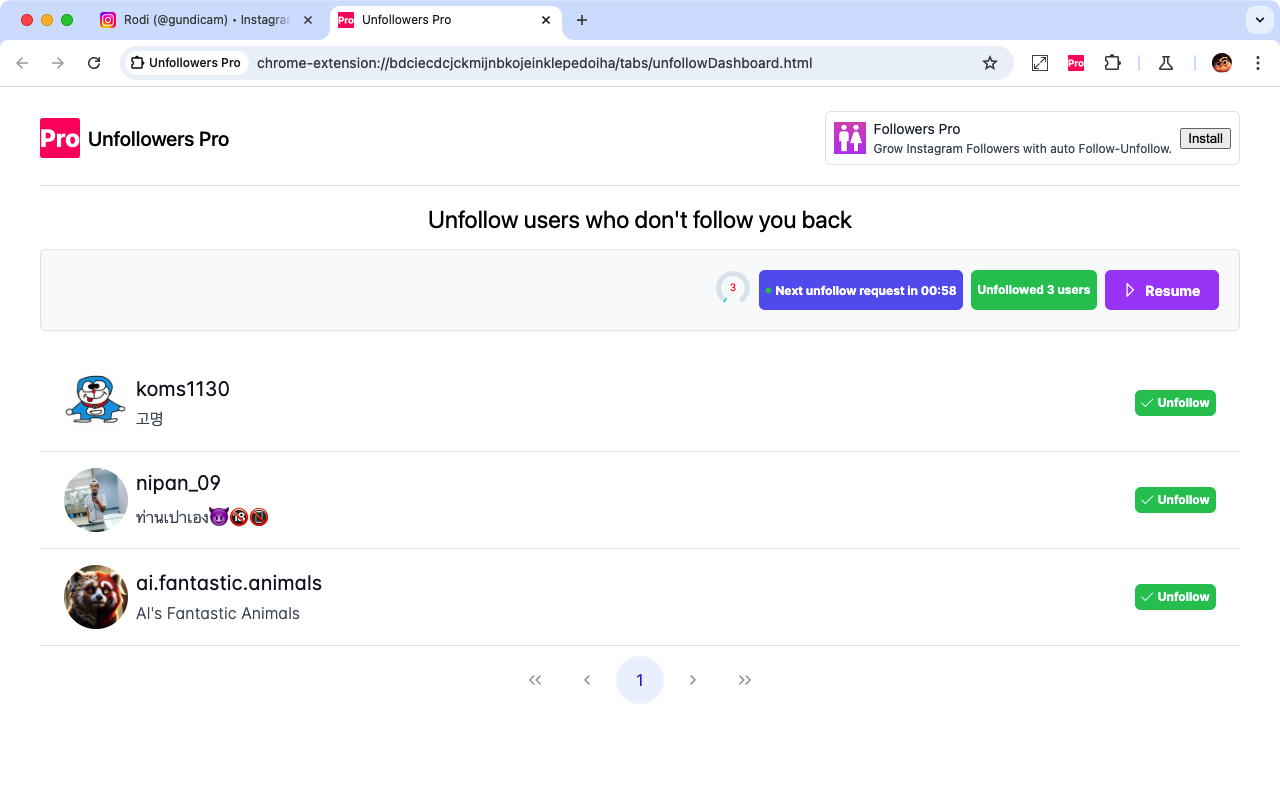Select the Unfollowers Pro browser tab

click(444, 20)
